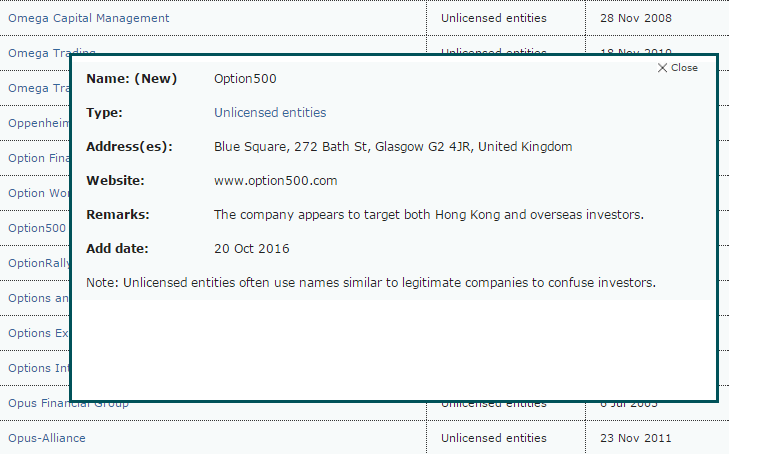Viewport: 772px width, 454px height.
Task: Click the Glasgow address text in popup
Action: tap(393, 147)
